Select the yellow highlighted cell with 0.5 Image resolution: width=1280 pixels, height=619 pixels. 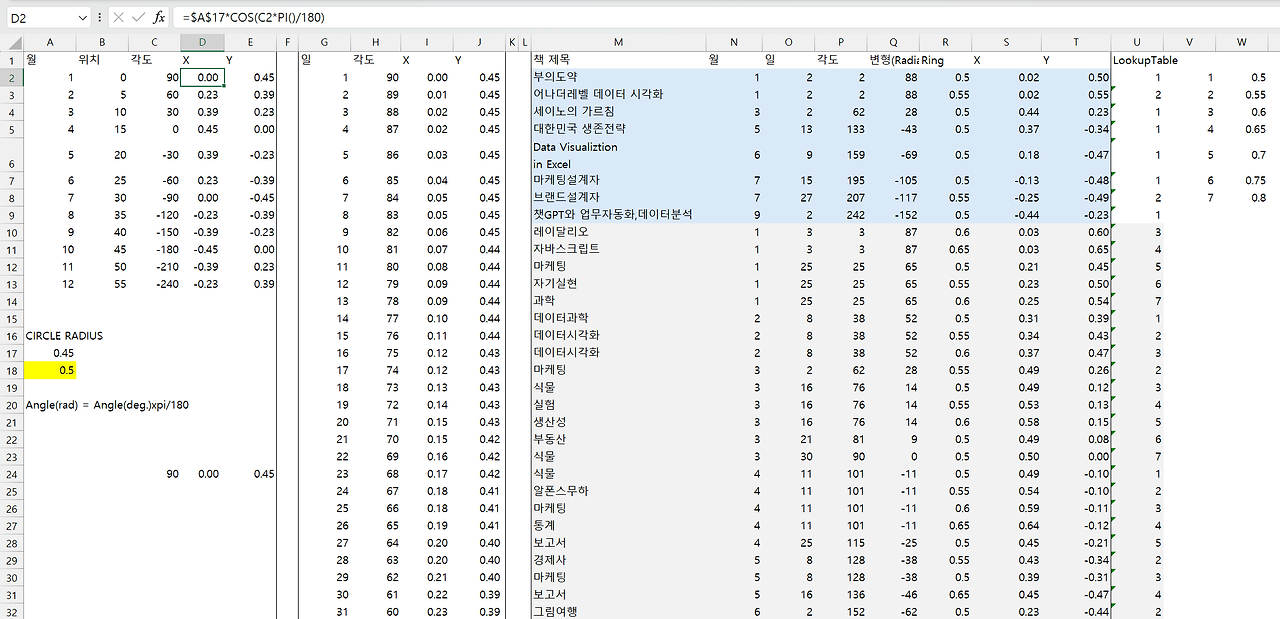50,370
